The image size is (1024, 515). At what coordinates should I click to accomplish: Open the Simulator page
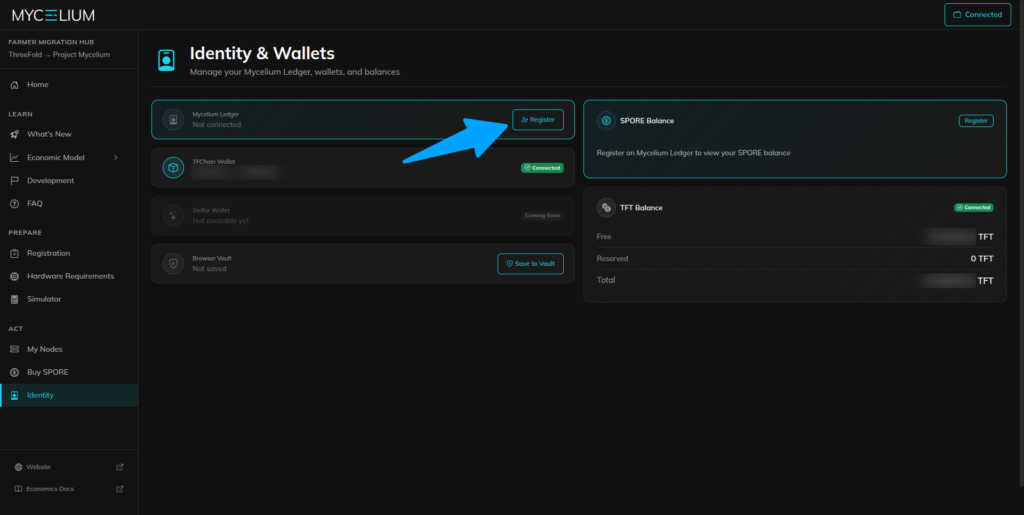coord(44,299)
